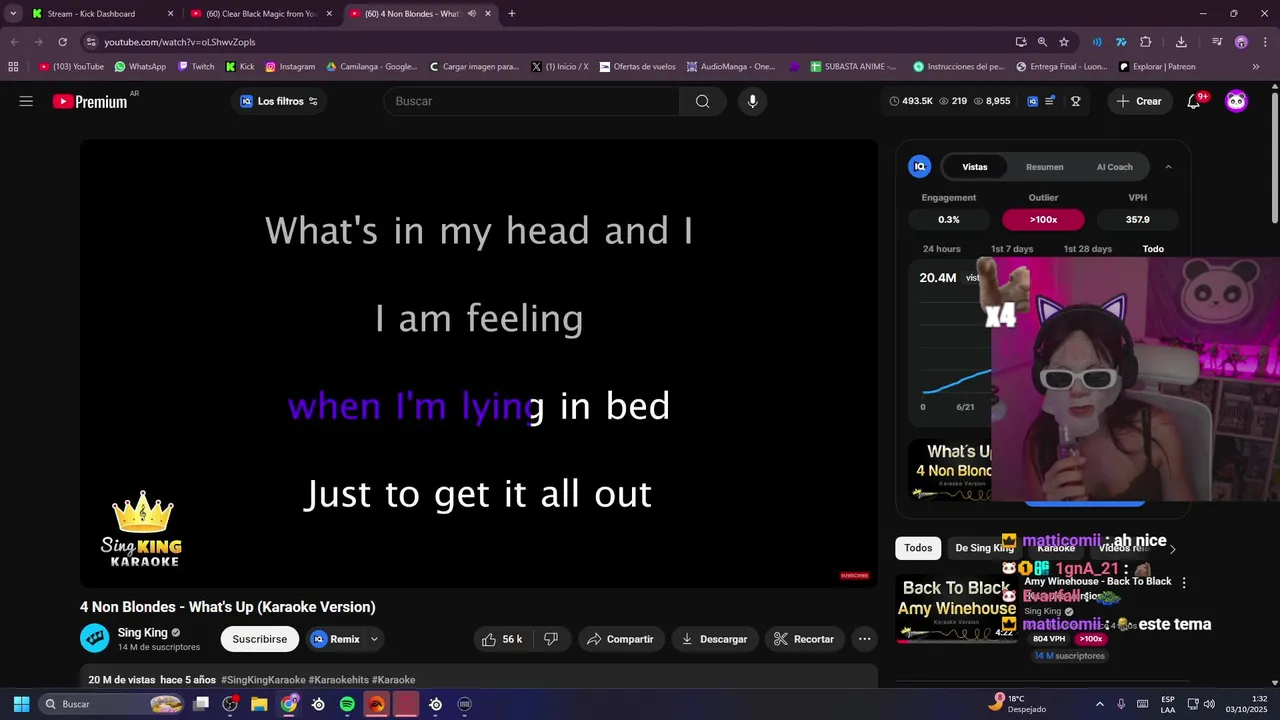Click the Compartir button

tap(620, 639)
